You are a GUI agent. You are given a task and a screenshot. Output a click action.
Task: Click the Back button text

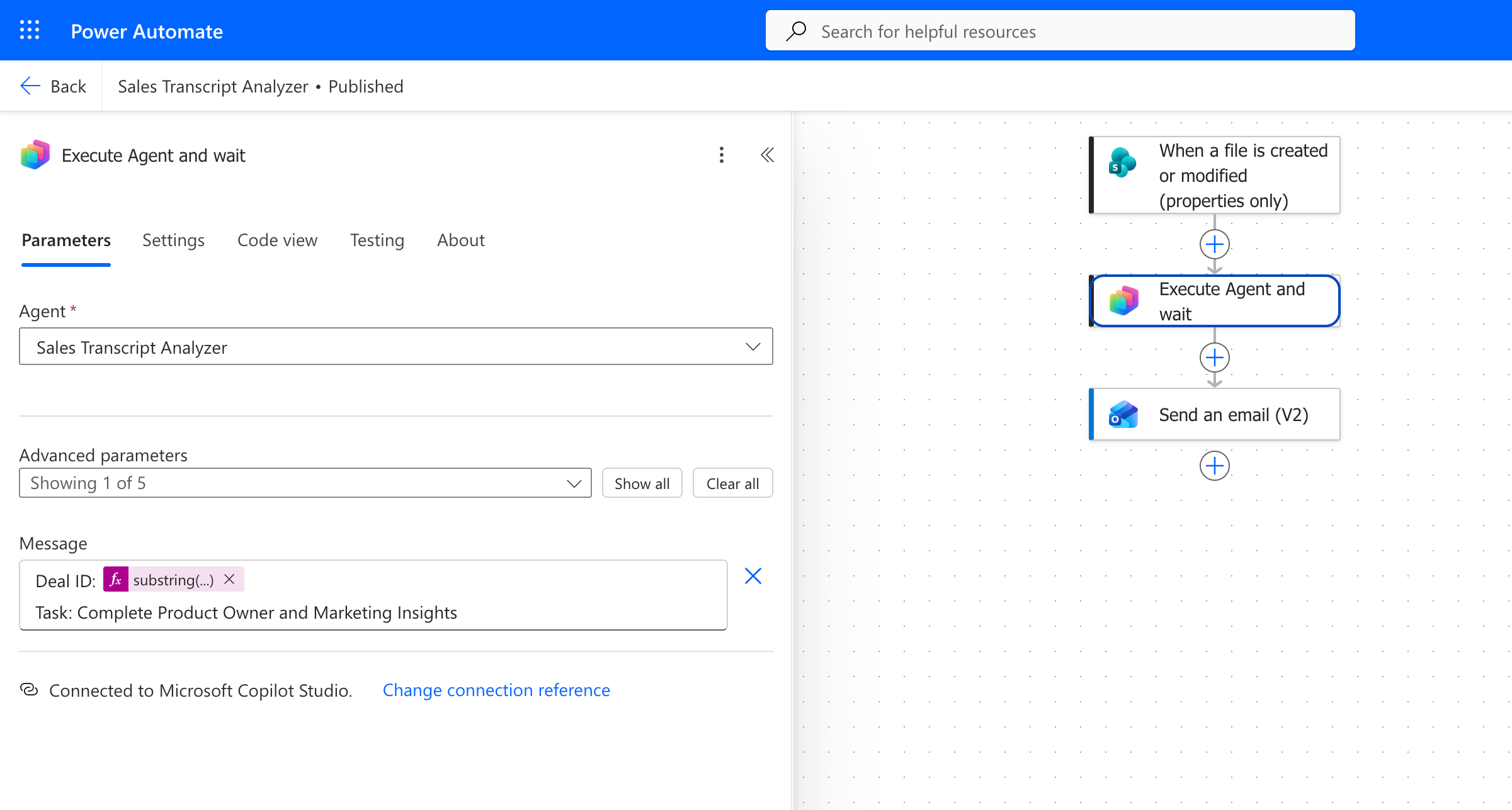pos(68,86)
